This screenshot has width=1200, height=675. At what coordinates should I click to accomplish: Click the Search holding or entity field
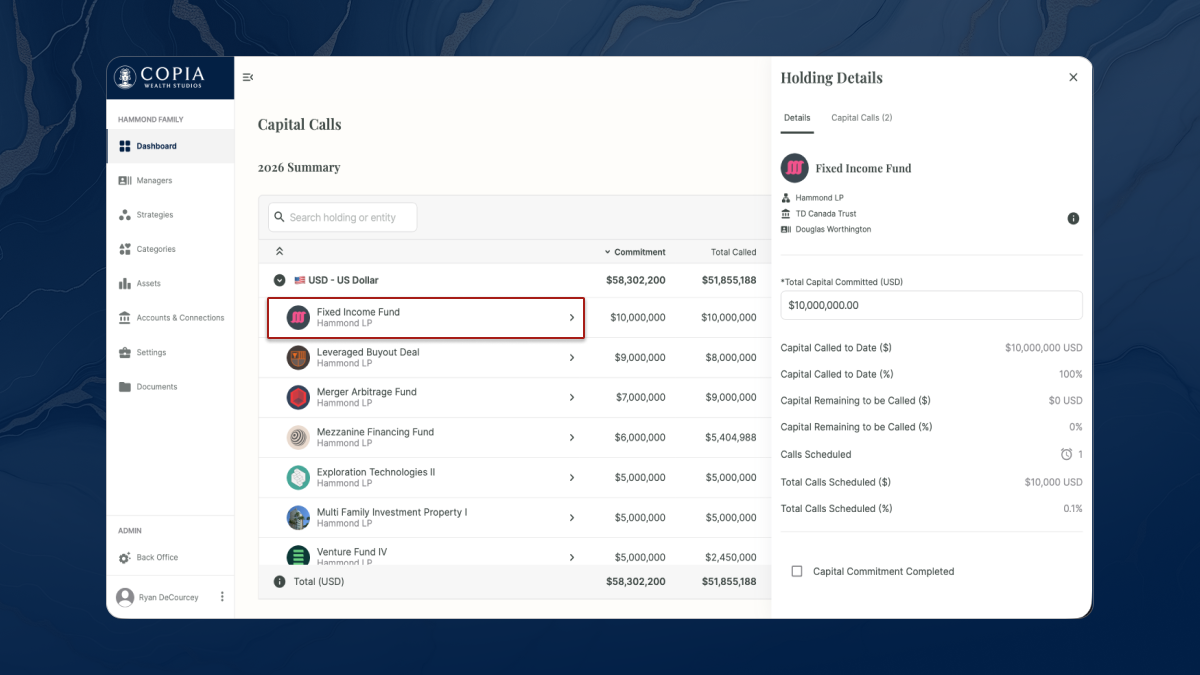coord(343,217)
